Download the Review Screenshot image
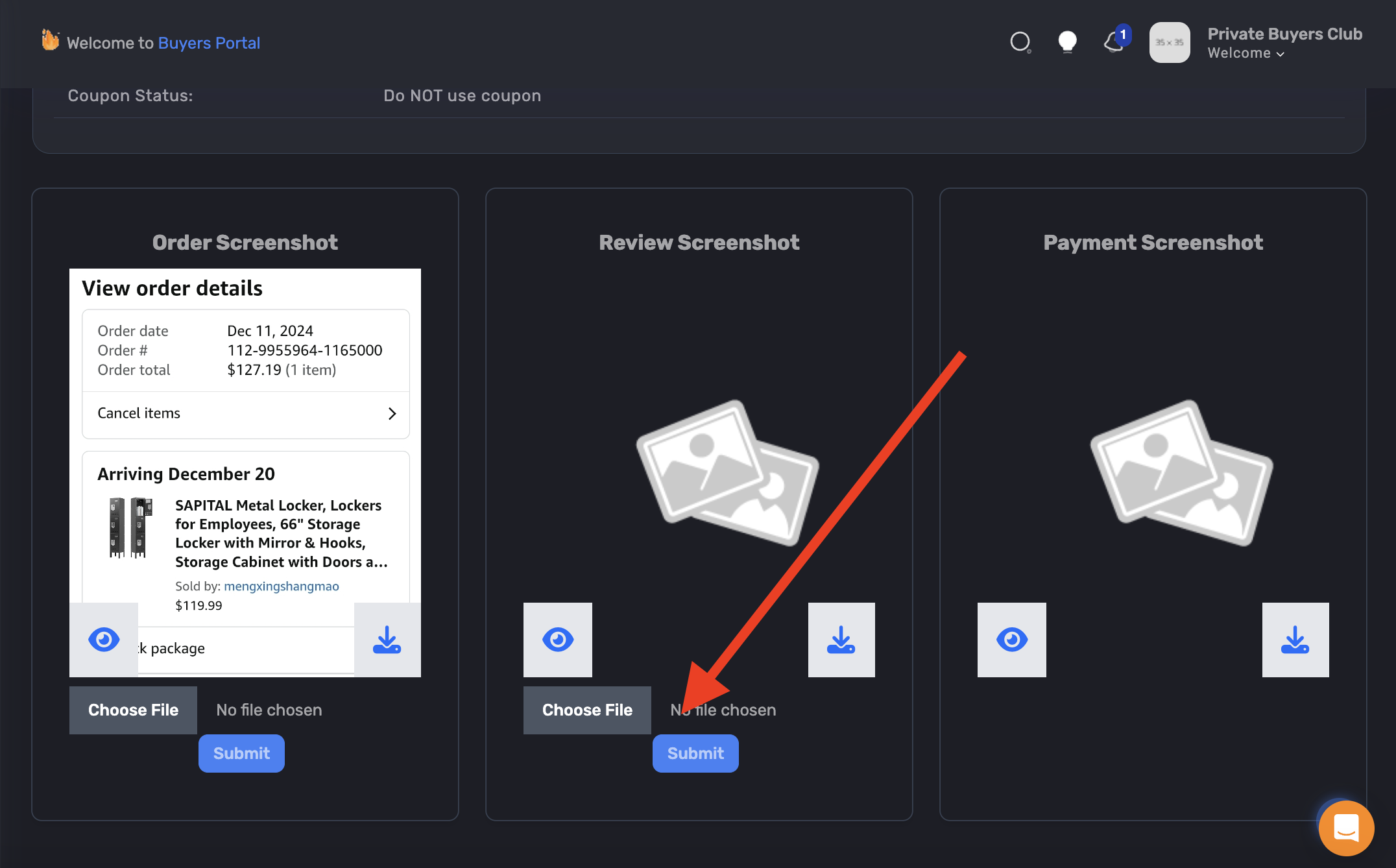 [x=841, y=640]
